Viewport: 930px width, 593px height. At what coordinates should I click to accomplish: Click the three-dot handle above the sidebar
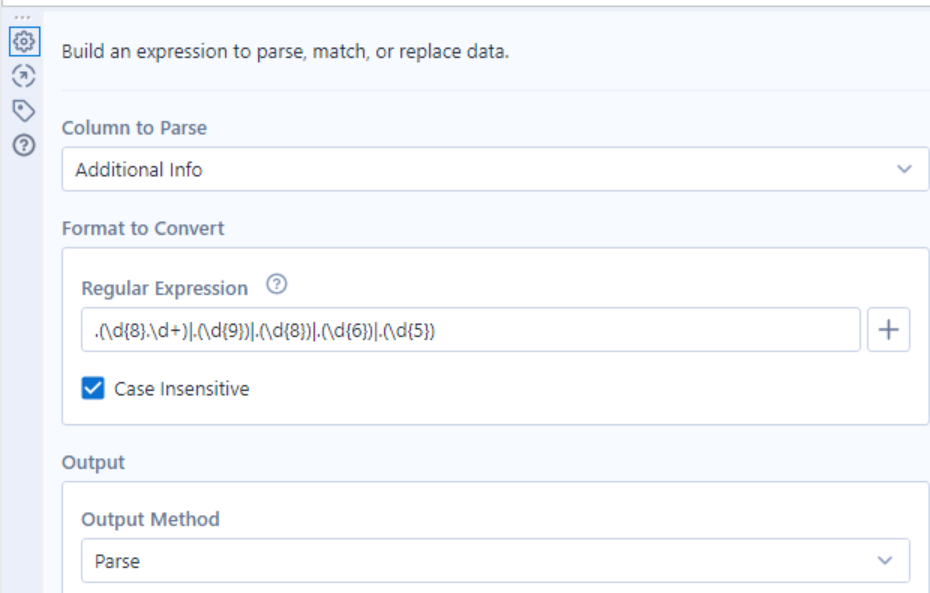pyautogui.click(x=22, y=17)
